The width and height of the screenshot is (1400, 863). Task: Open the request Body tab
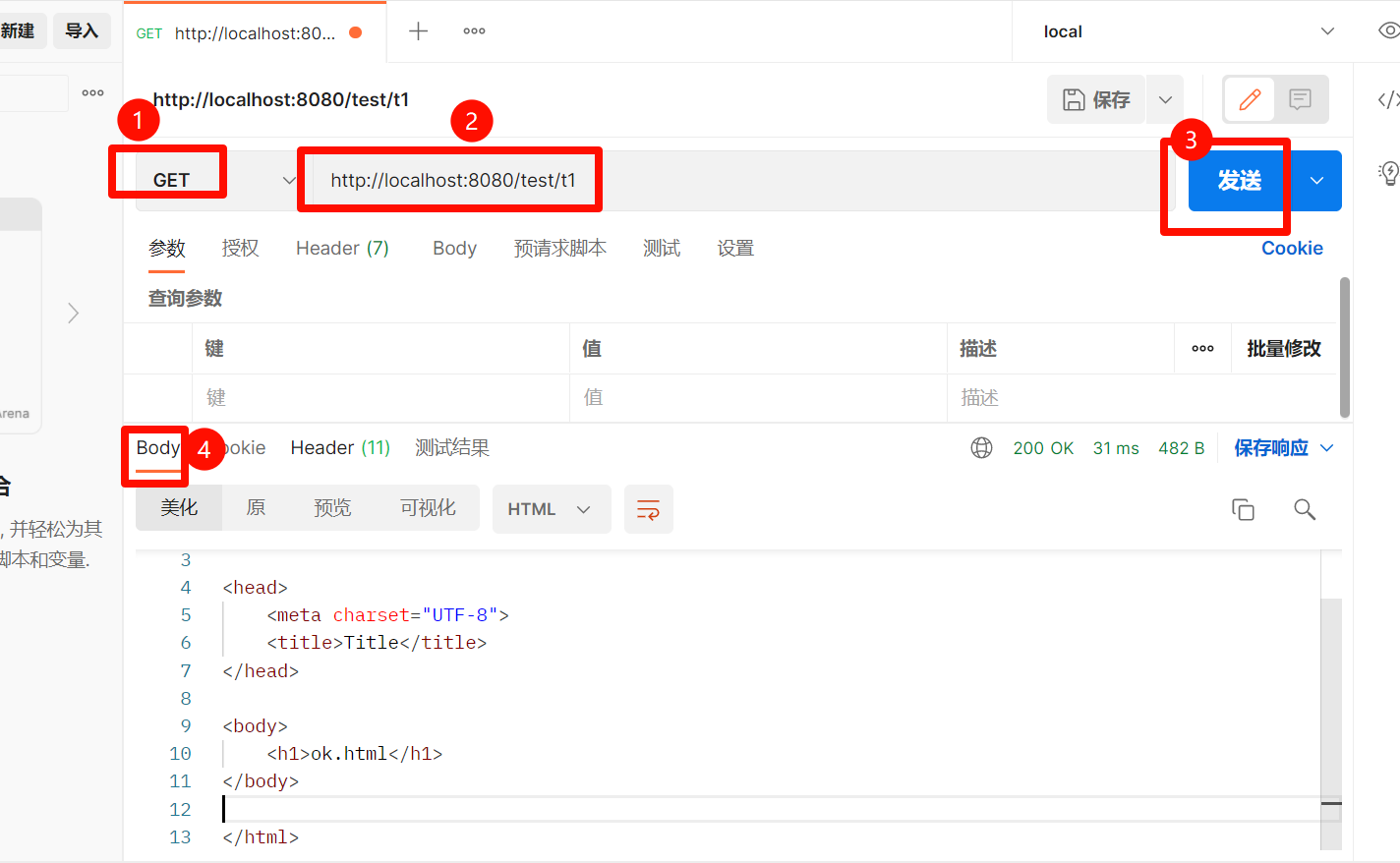(454, 249)
